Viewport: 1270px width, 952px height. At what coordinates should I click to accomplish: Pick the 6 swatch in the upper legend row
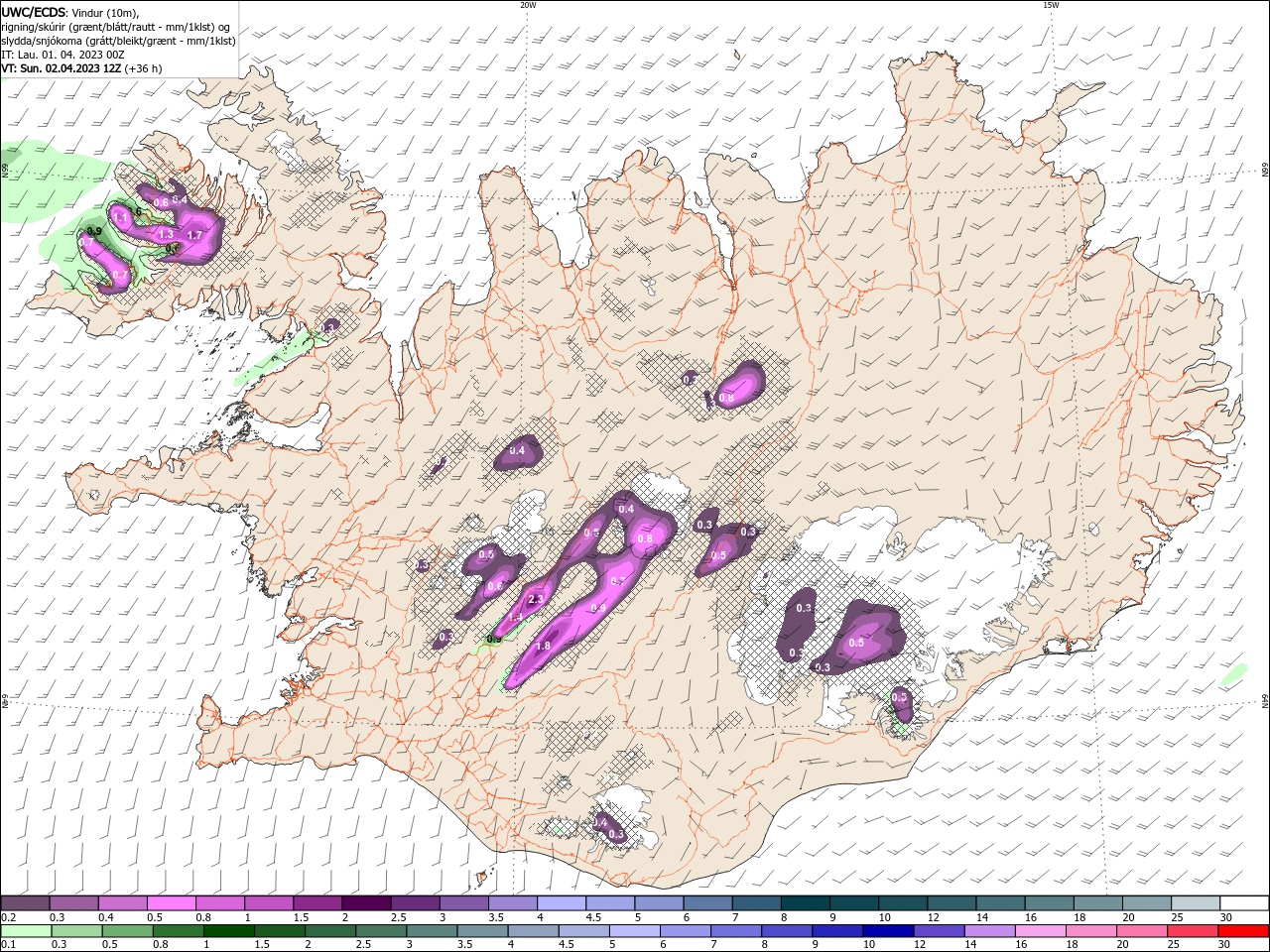[x=707, y=903]
